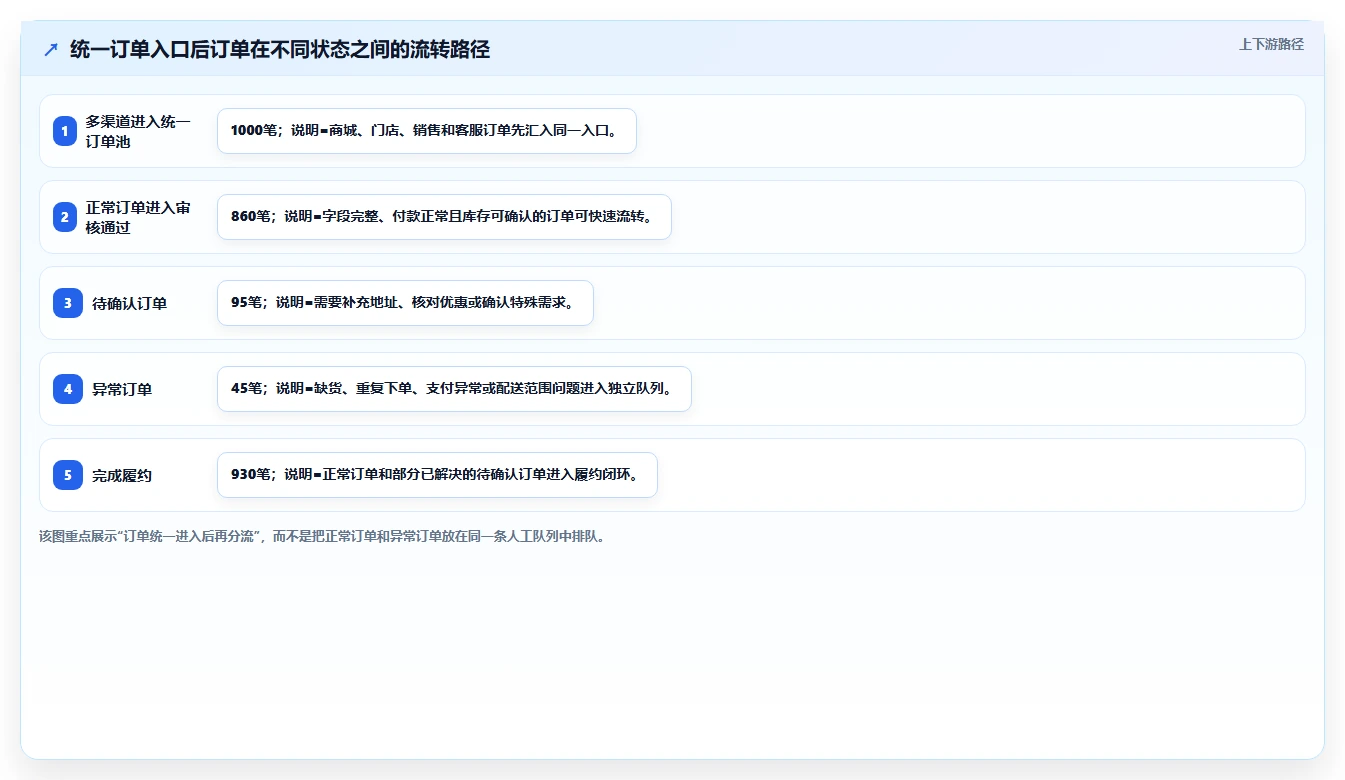Click the step 3 number badge

68,303
